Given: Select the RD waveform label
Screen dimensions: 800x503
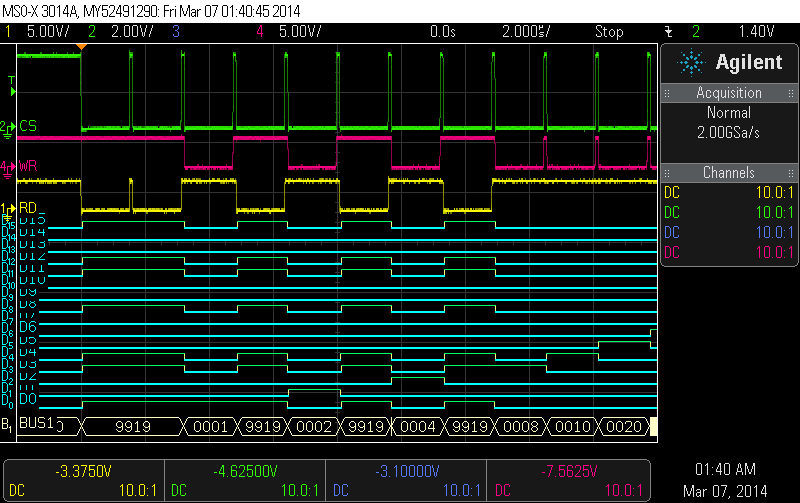Looking at the screenshot, I should (28, 208).
